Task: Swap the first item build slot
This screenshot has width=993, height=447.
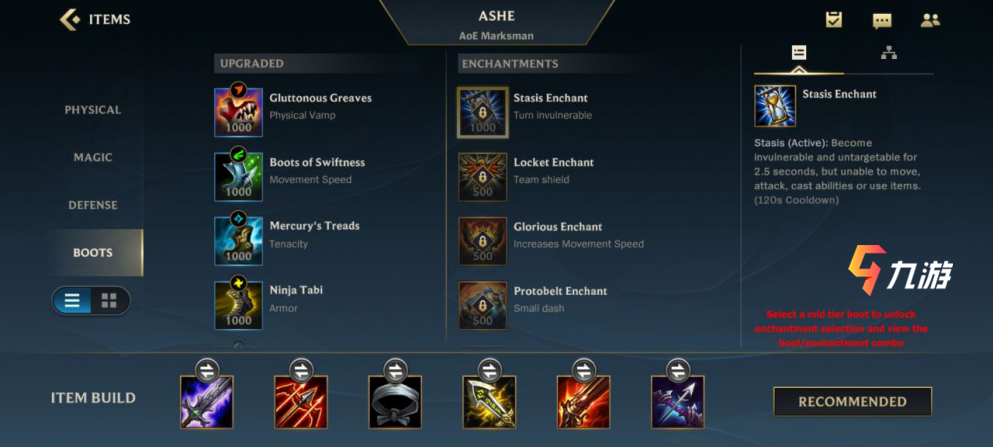Action: [x=206, y=368]
